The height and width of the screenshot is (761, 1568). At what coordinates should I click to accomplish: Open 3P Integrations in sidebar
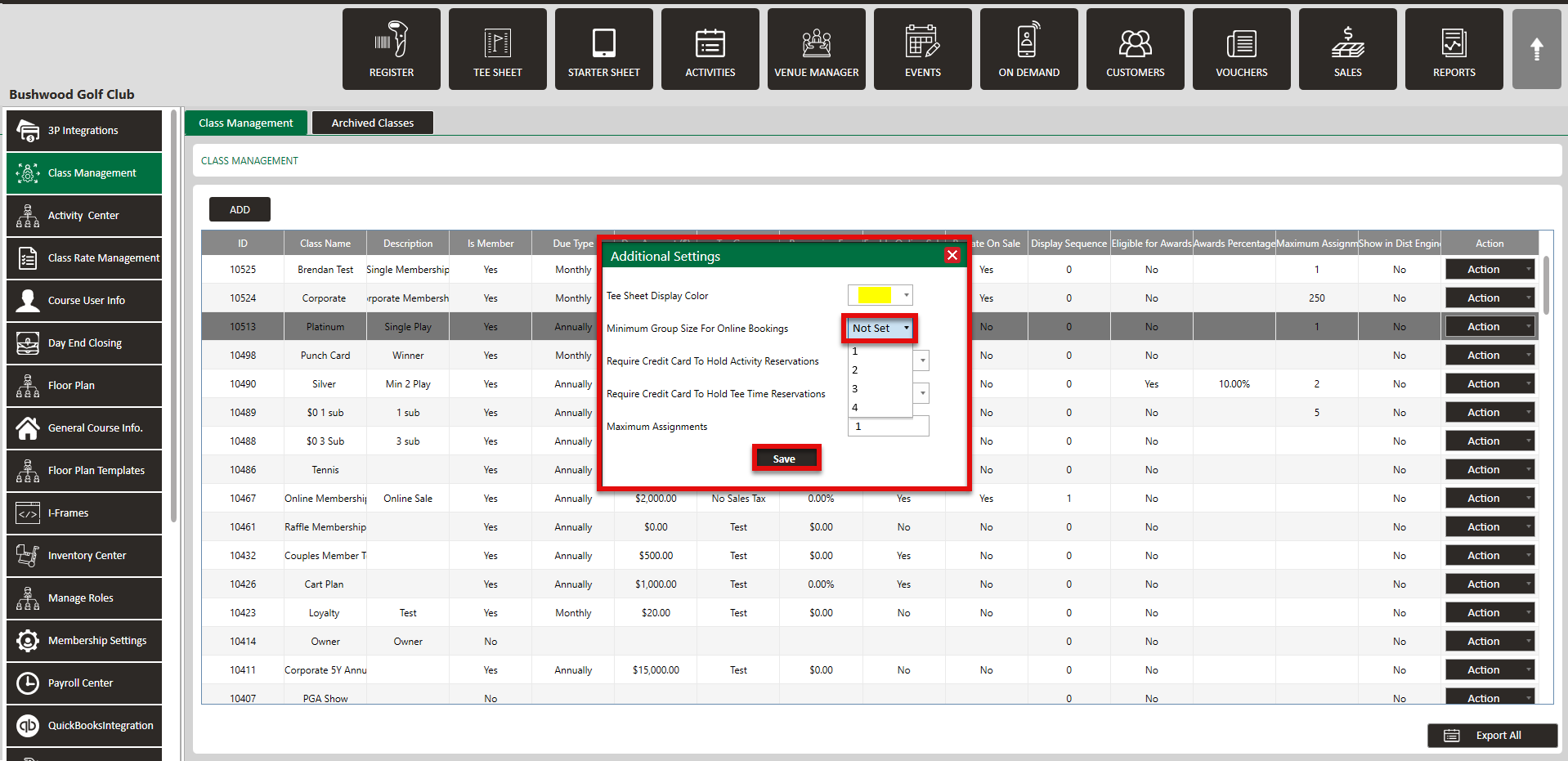tap(84, 131)
